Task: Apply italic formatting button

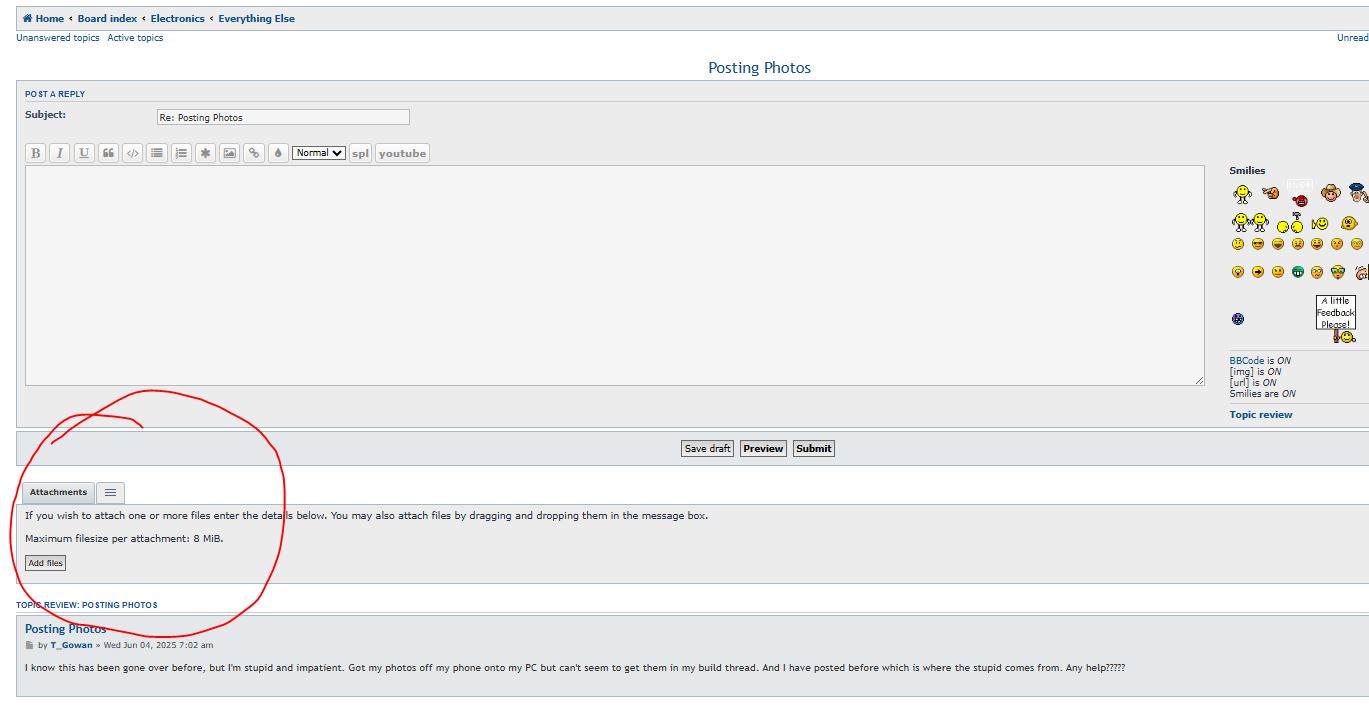Action: pyautogui.click(x=60, y=153)
